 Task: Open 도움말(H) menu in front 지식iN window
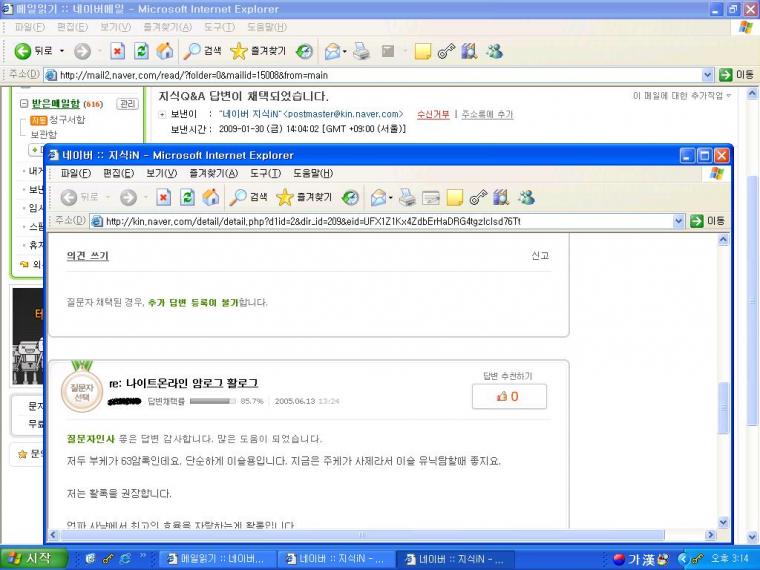pos(313,174)
